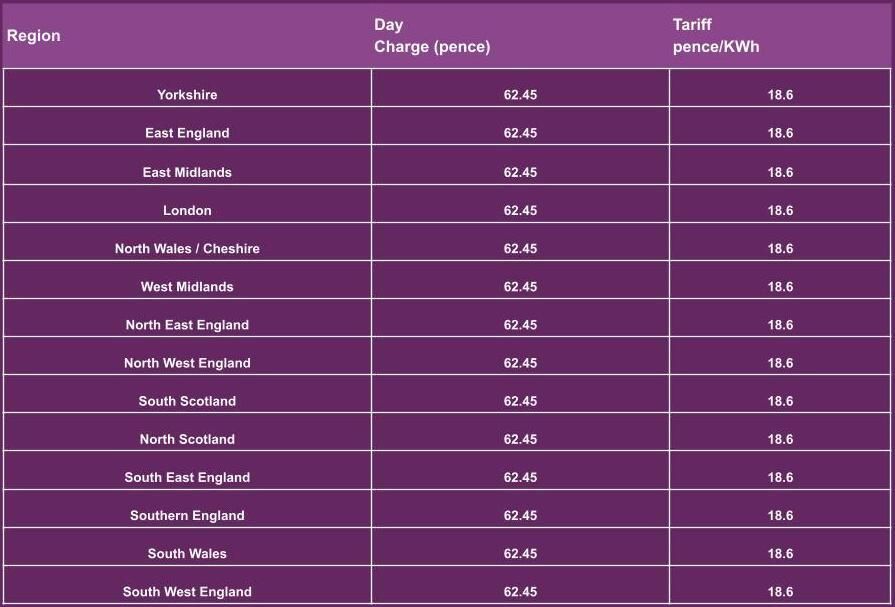The width and height of the screenshot is (895, 607).
Task: Select the West Midlands region cell
Action: pos(187,286)
